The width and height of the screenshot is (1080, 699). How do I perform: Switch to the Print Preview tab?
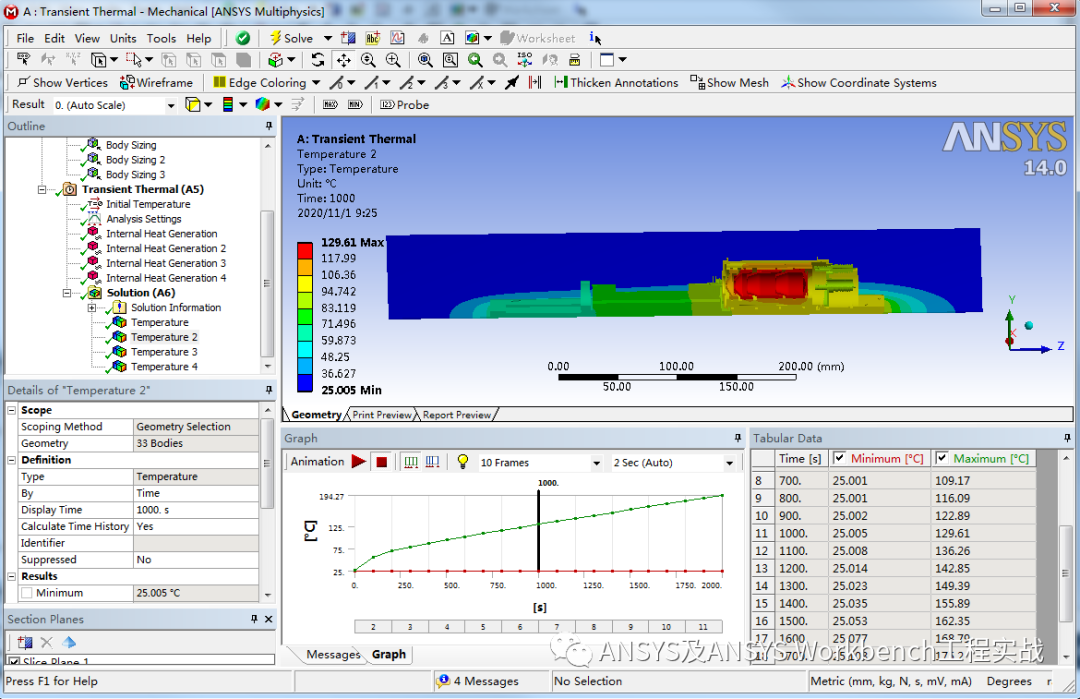382,415
